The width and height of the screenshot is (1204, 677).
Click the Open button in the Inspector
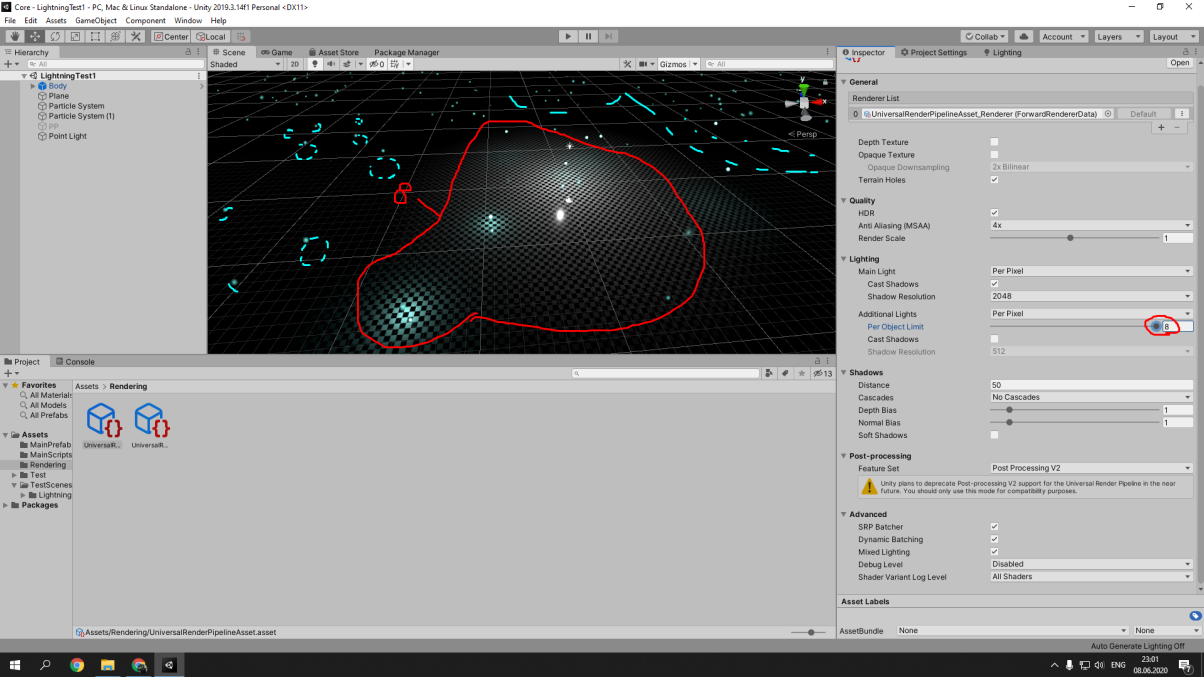pyautogui.click(x=1180, y=63)
